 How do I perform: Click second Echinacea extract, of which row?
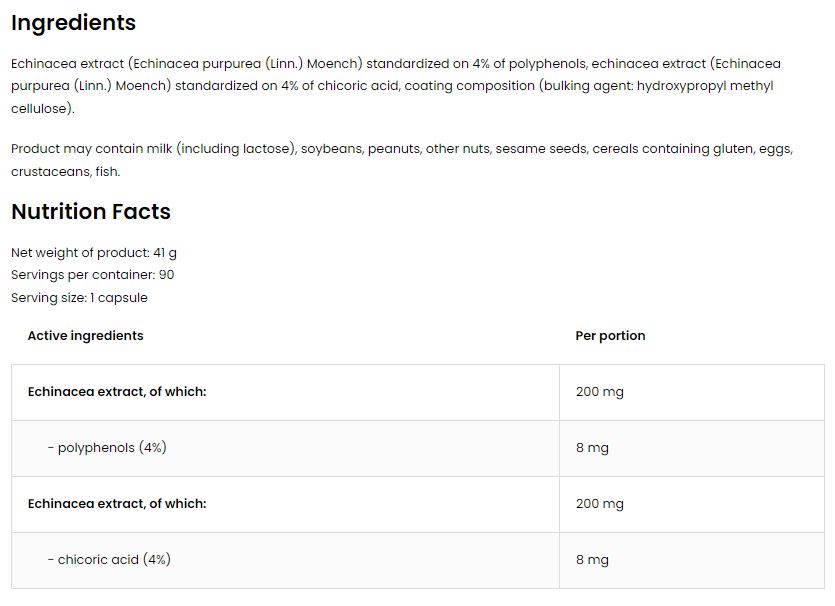point(418,504)
